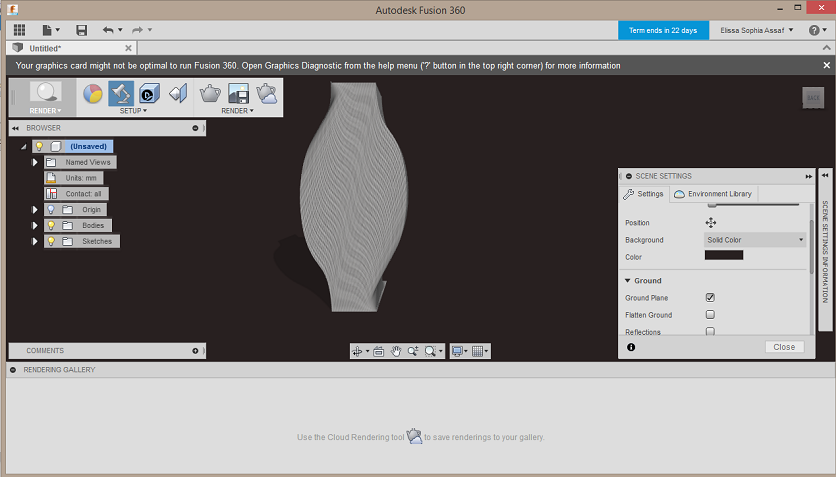Viewport: 836px width, 477px height.
Task: Toggle Sketches visibility light bulb
Action: 51,241
